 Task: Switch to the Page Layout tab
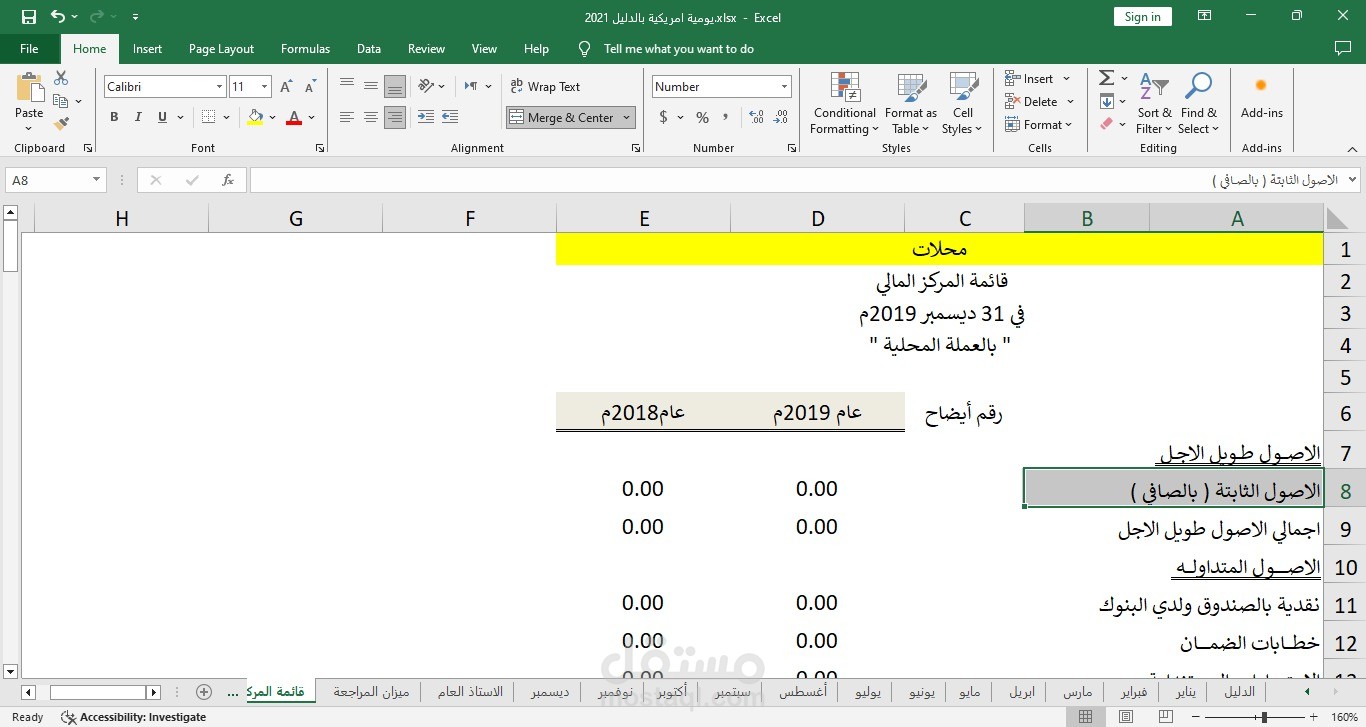point(221,48)
